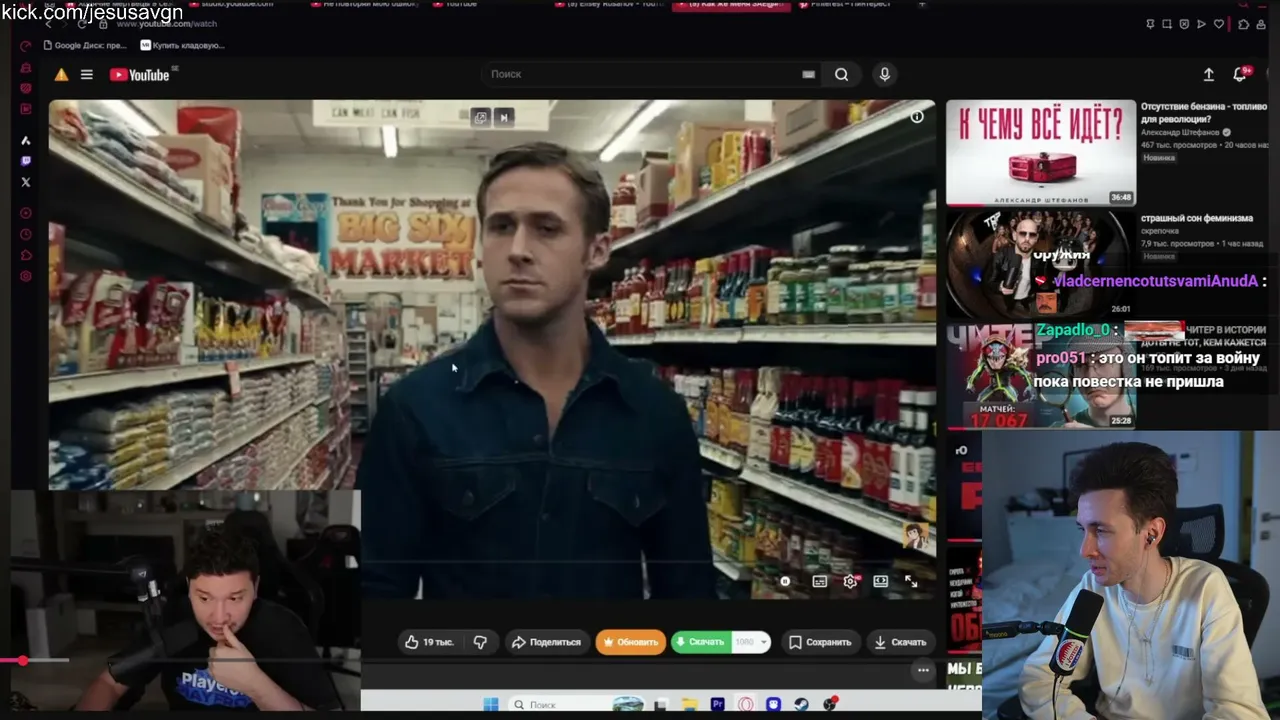This screenshot has height=720, width=1280.
Task: Click the www.youtube.com/watch address bar
Action: click(166, 24)
